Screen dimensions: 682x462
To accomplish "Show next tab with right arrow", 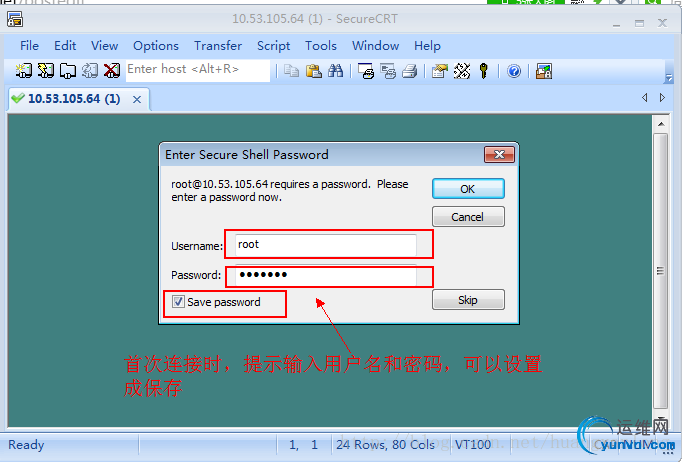I will pos(662,98).
